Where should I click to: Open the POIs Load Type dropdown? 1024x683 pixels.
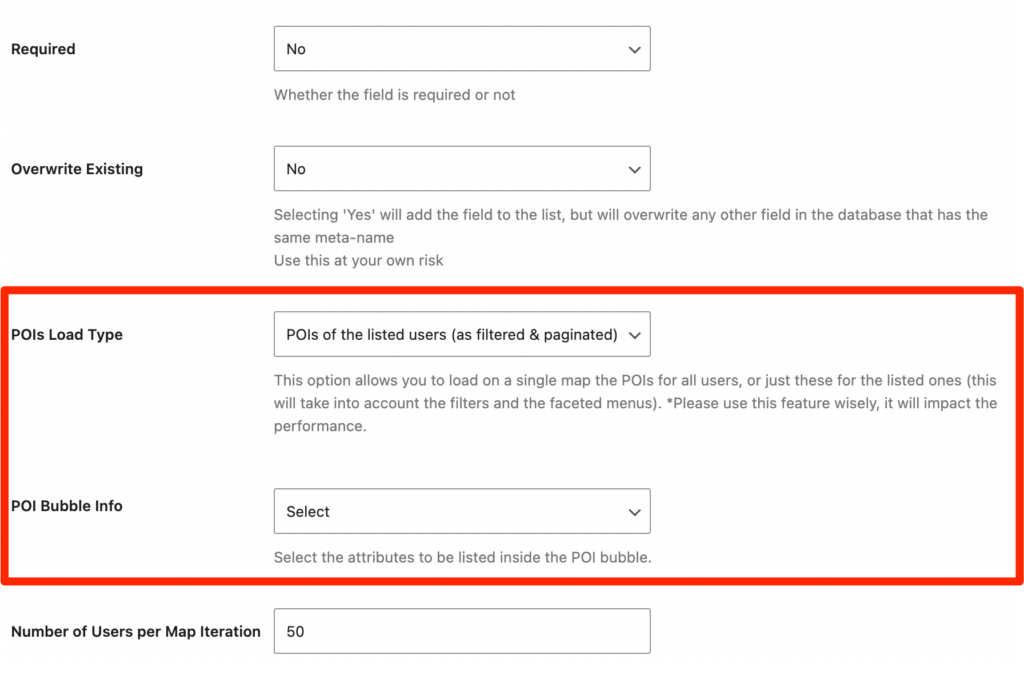[462, 334]
